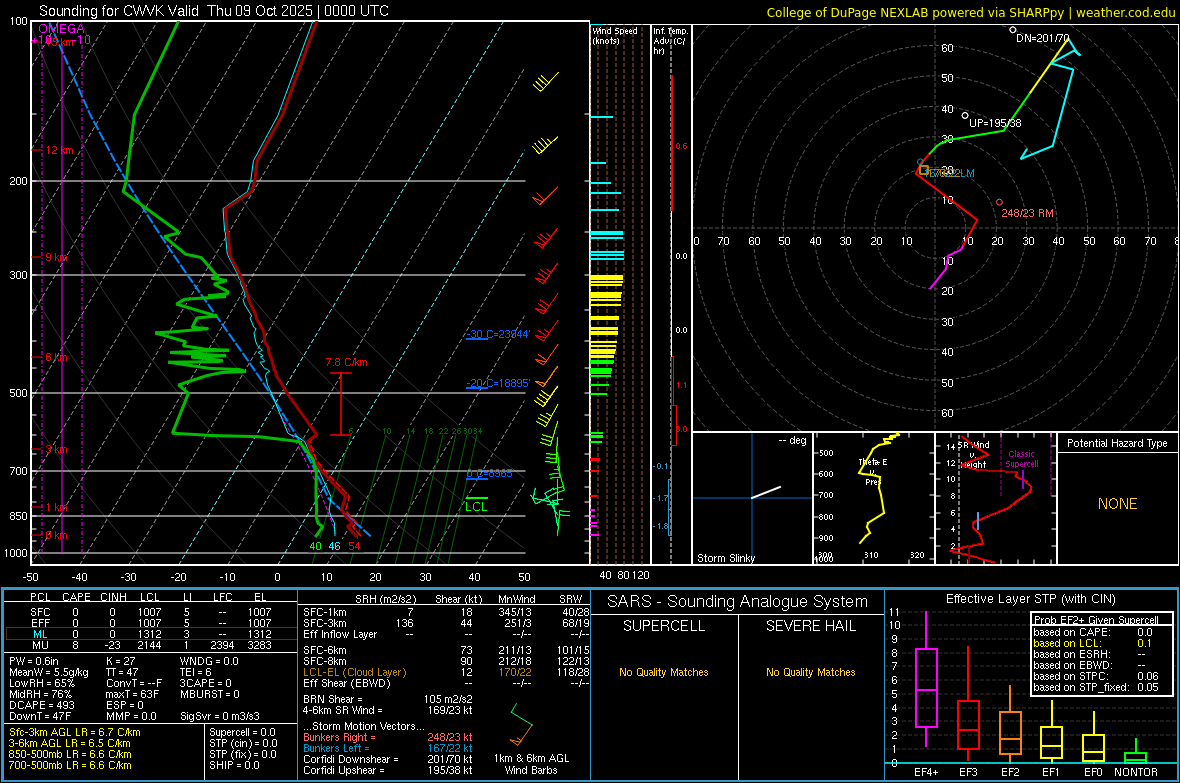Select the '12 km' height marker
1180x783 pixels.
[60, 151]
